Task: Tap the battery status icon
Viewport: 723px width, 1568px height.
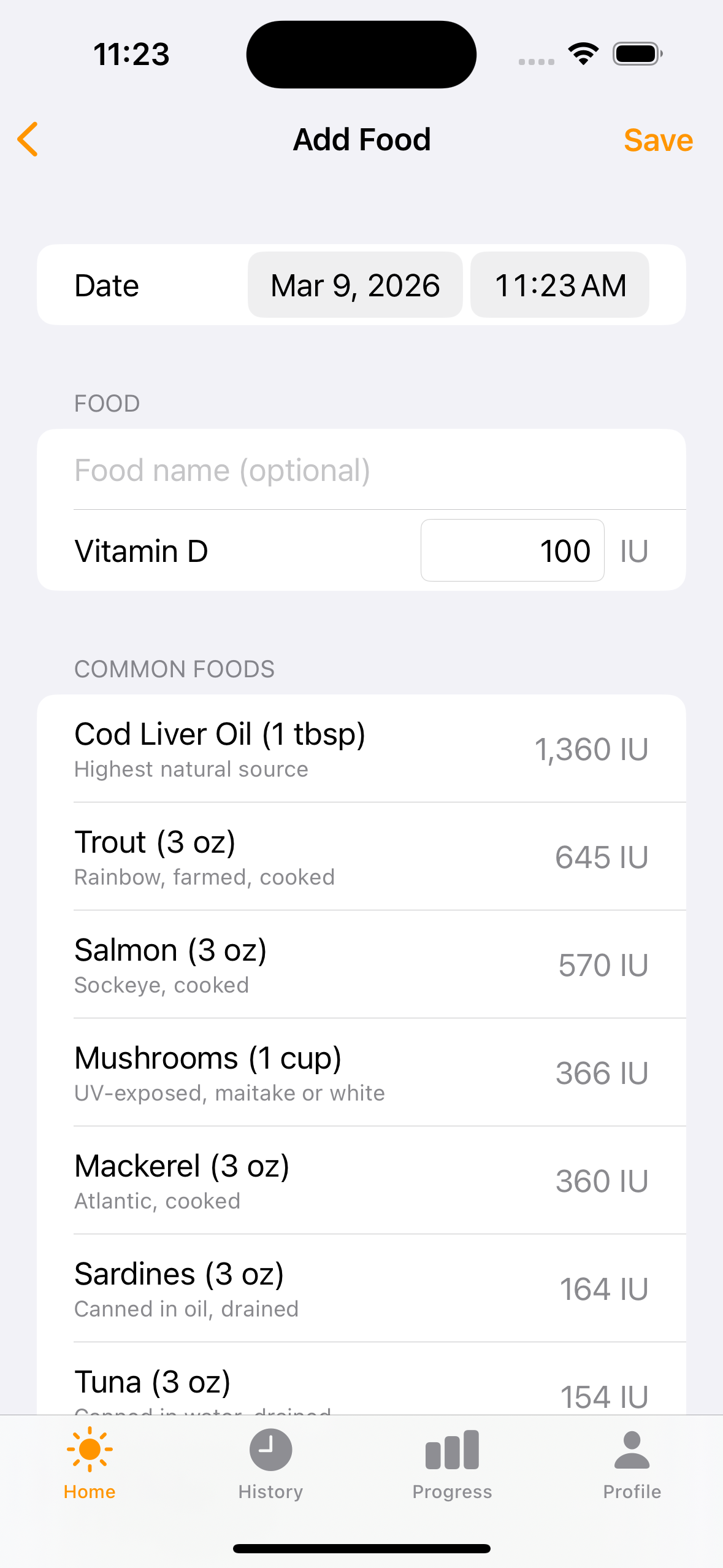Action: 637,54
